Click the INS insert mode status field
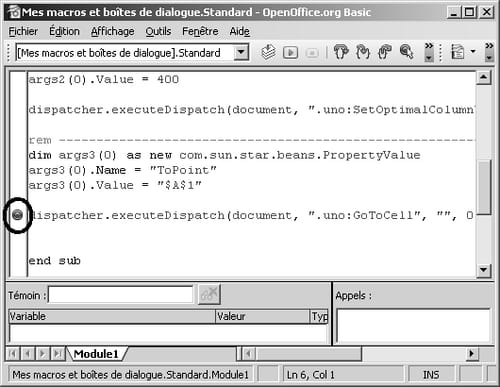Viewport: 500px width, 387px height. (431, 375)
